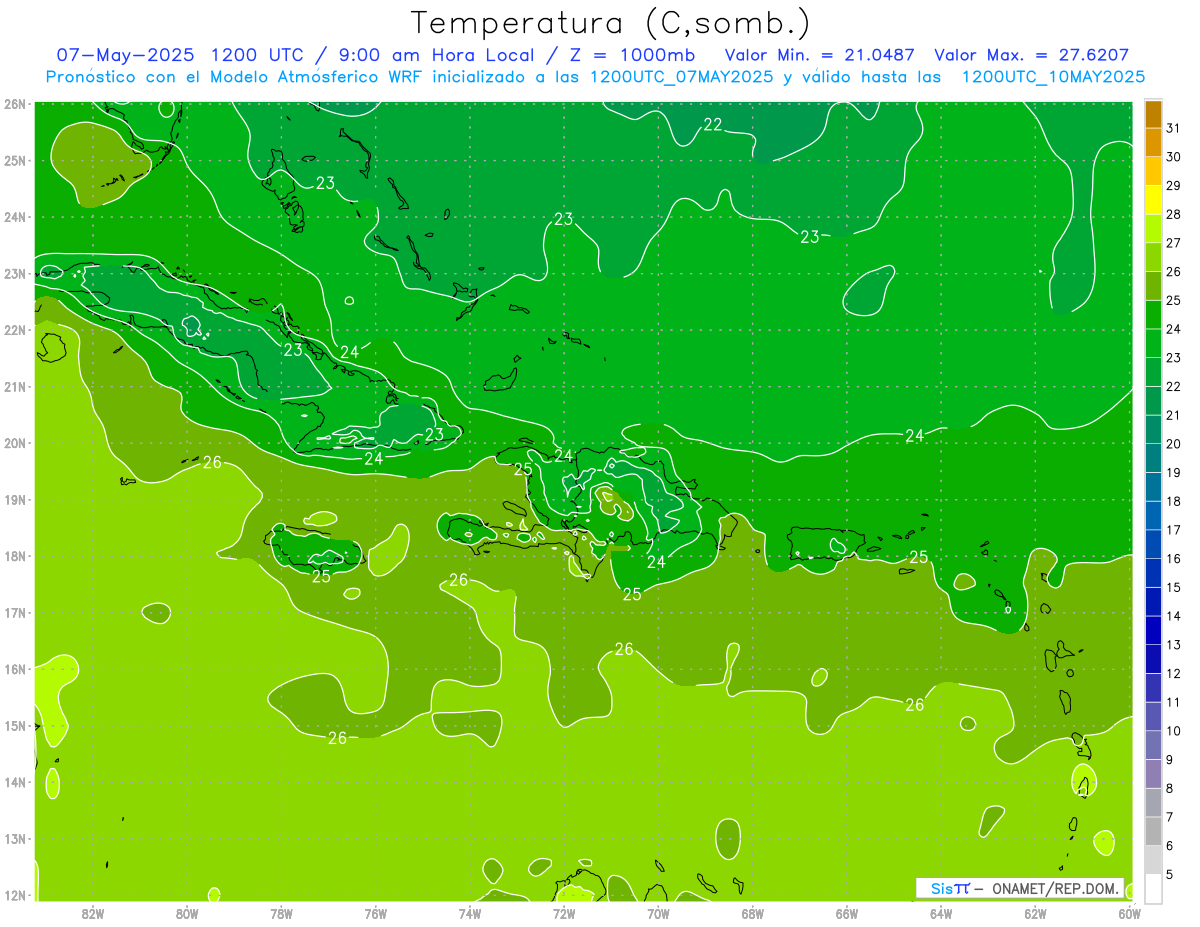Click the "22N" latitude axis label
Viewport: 1200px width, 927px height.
pos(14,330)
